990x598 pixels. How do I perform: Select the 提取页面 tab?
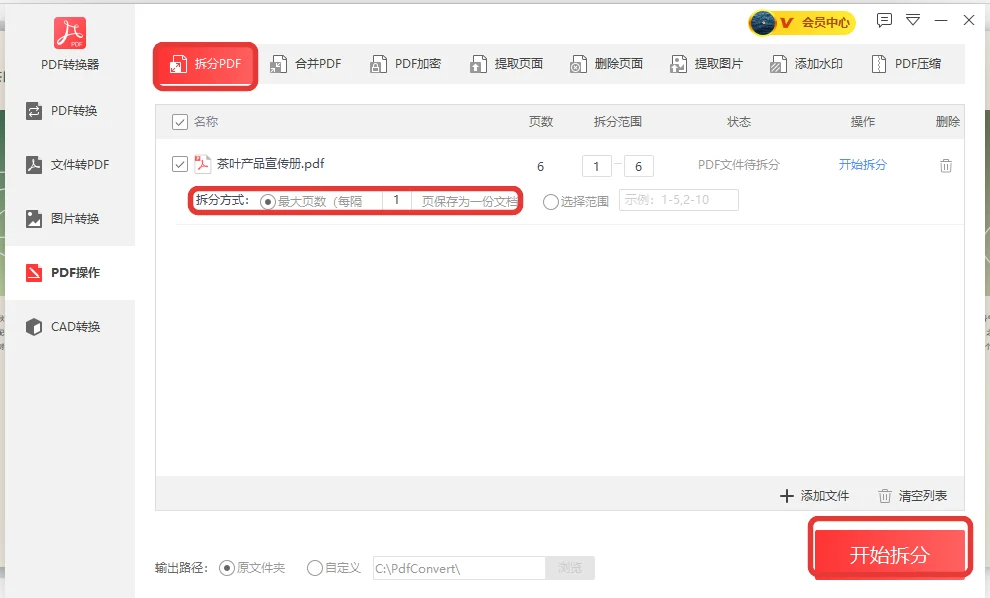pos(506,64)
